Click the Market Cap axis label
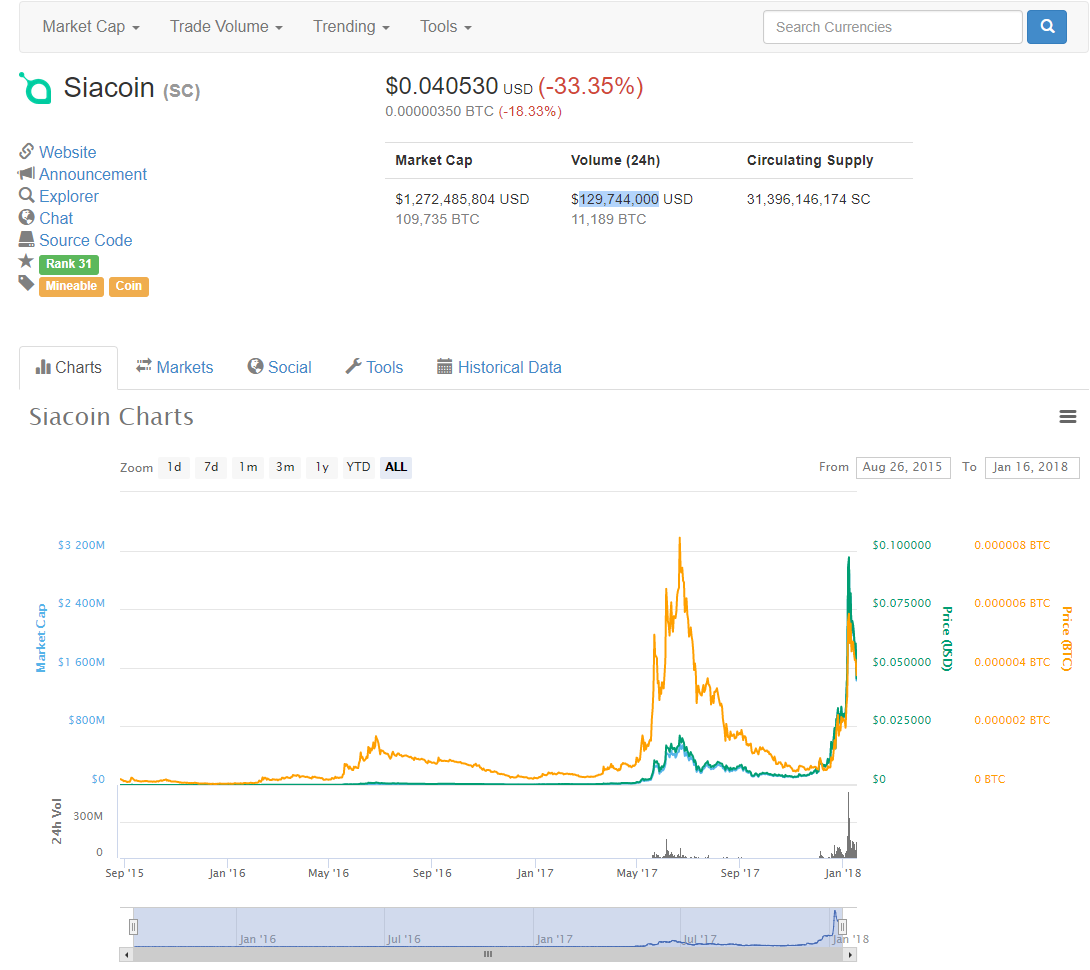The height and width of the screenshot is (970, 1090). (x=41, y=638)
